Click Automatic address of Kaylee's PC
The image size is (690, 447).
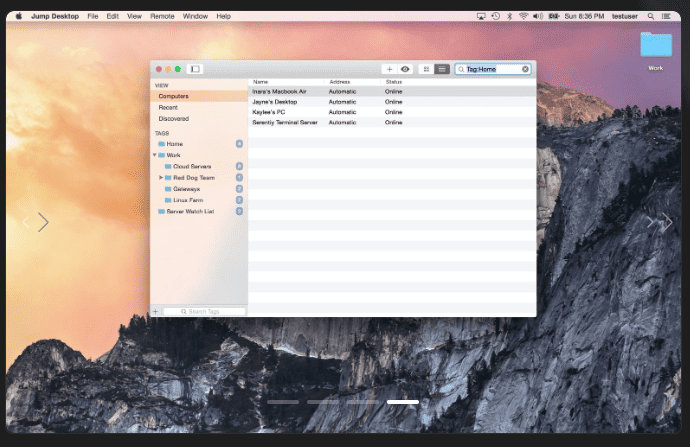pos(342,112)
